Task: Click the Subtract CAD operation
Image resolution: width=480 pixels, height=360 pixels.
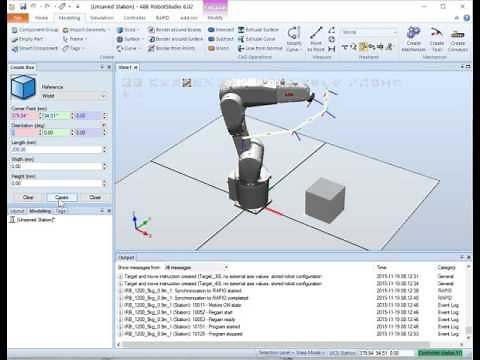Action: 221,39
